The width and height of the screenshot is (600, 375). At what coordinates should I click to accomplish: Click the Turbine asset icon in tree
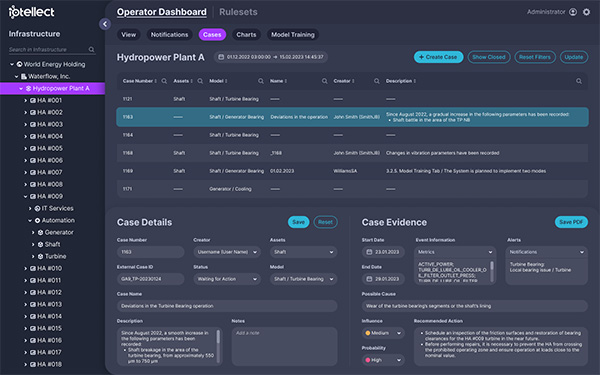(x=40, y=256)
